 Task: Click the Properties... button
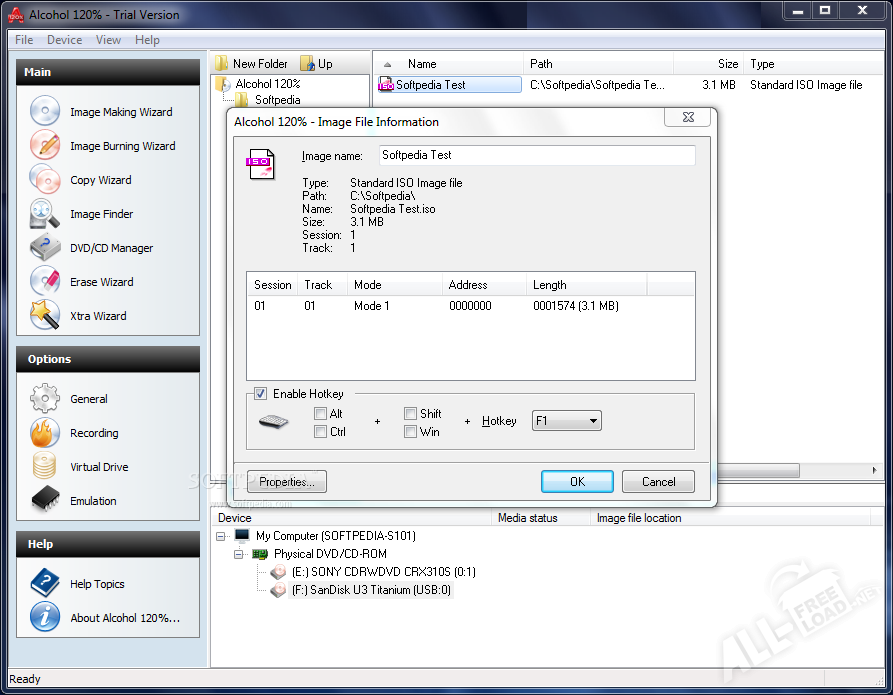point(287,482)
